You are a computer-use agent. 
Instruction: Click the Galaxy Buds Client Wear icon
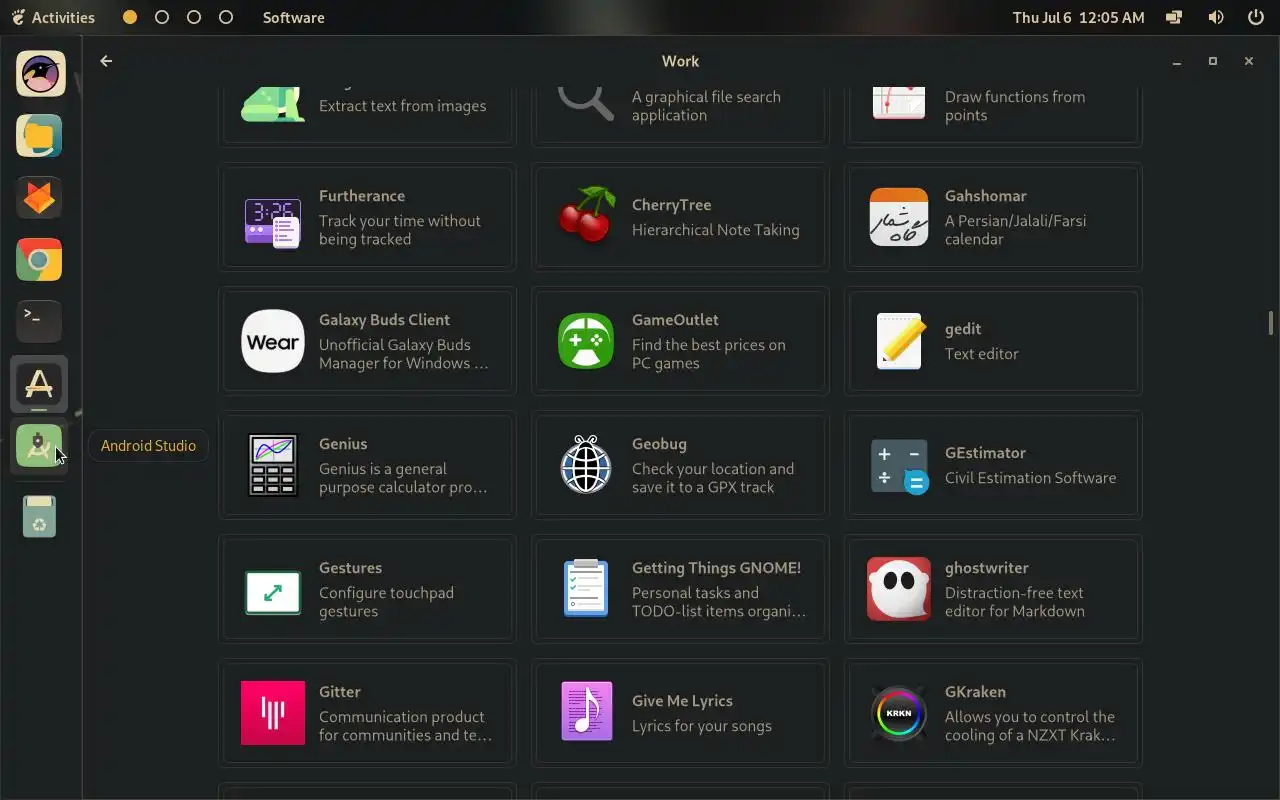273,341
